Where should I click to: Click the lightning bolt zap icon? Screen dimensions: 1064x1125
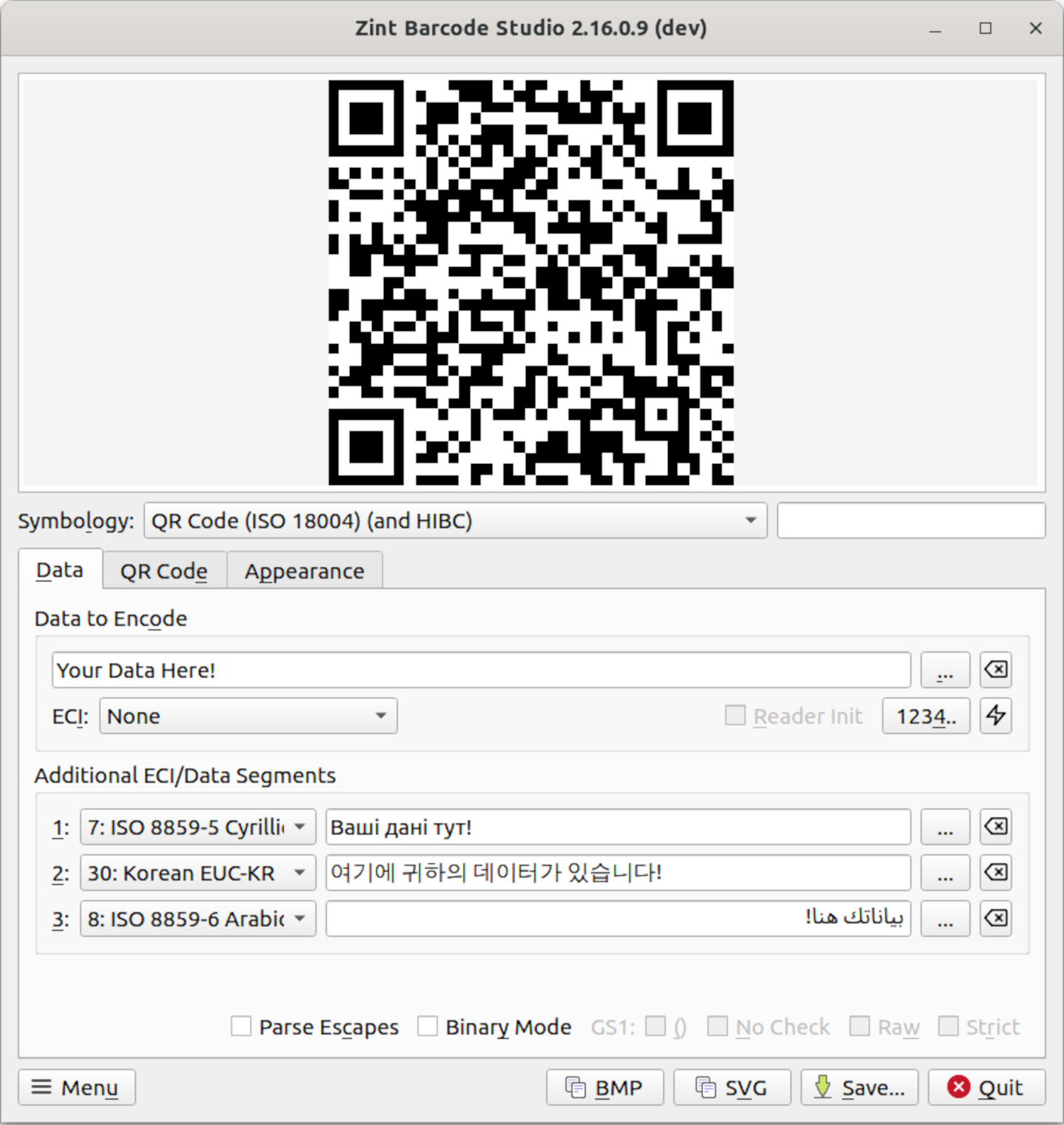pos(995,716)
